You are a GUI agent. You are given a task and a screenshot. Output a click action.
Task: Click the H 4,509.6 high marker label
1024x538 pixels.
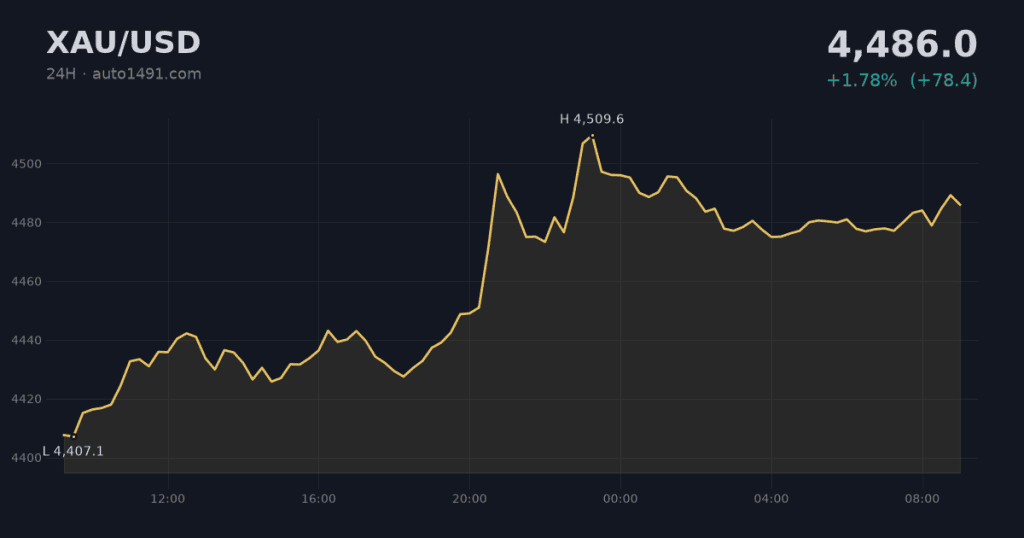(x=592, y=119)
